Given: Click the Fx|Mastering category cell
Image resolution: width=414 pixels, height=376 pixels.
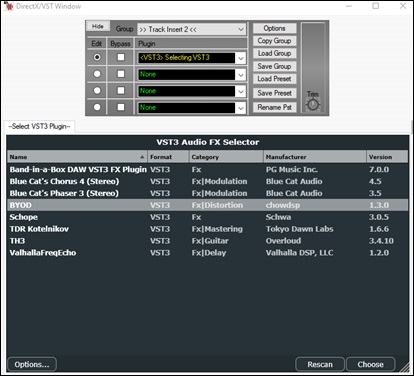Looking at the screenshot, I should [x=217, y=229].
